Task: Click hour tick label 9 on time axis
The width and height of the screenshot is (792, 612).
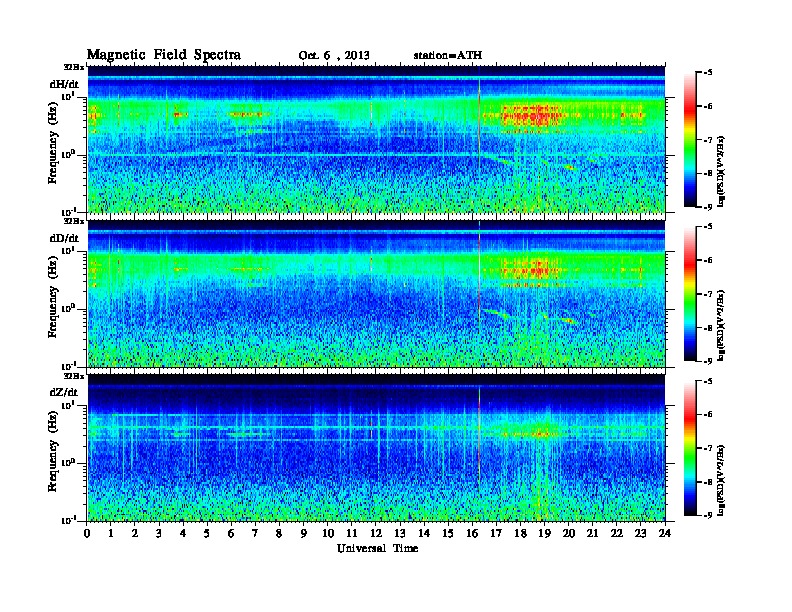Action: tap(304, 533)
